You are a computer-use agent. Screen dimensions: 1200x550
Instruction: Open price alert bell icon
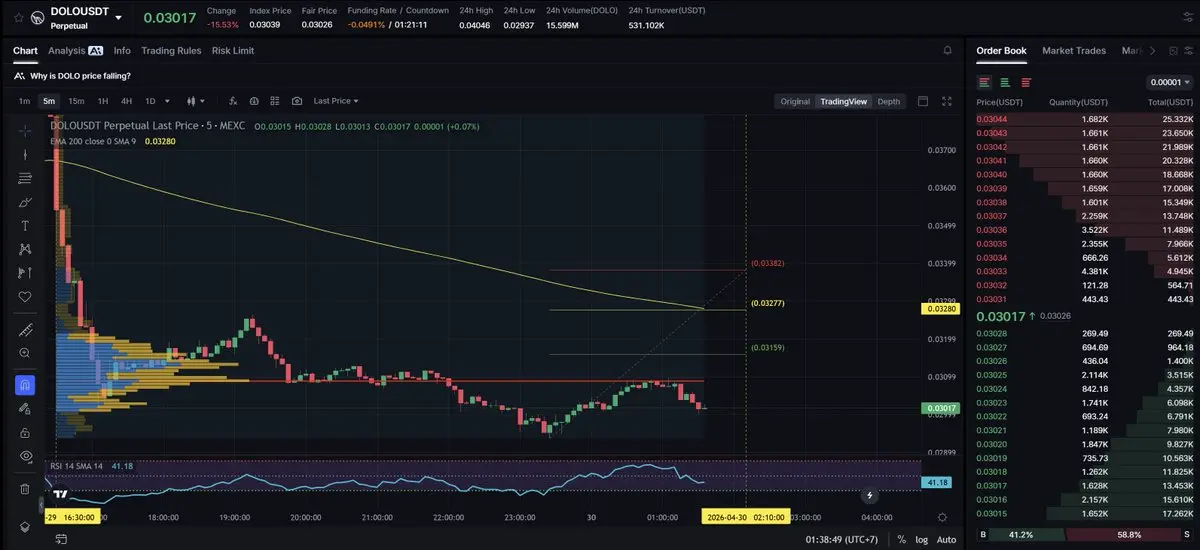pos(948,50)
